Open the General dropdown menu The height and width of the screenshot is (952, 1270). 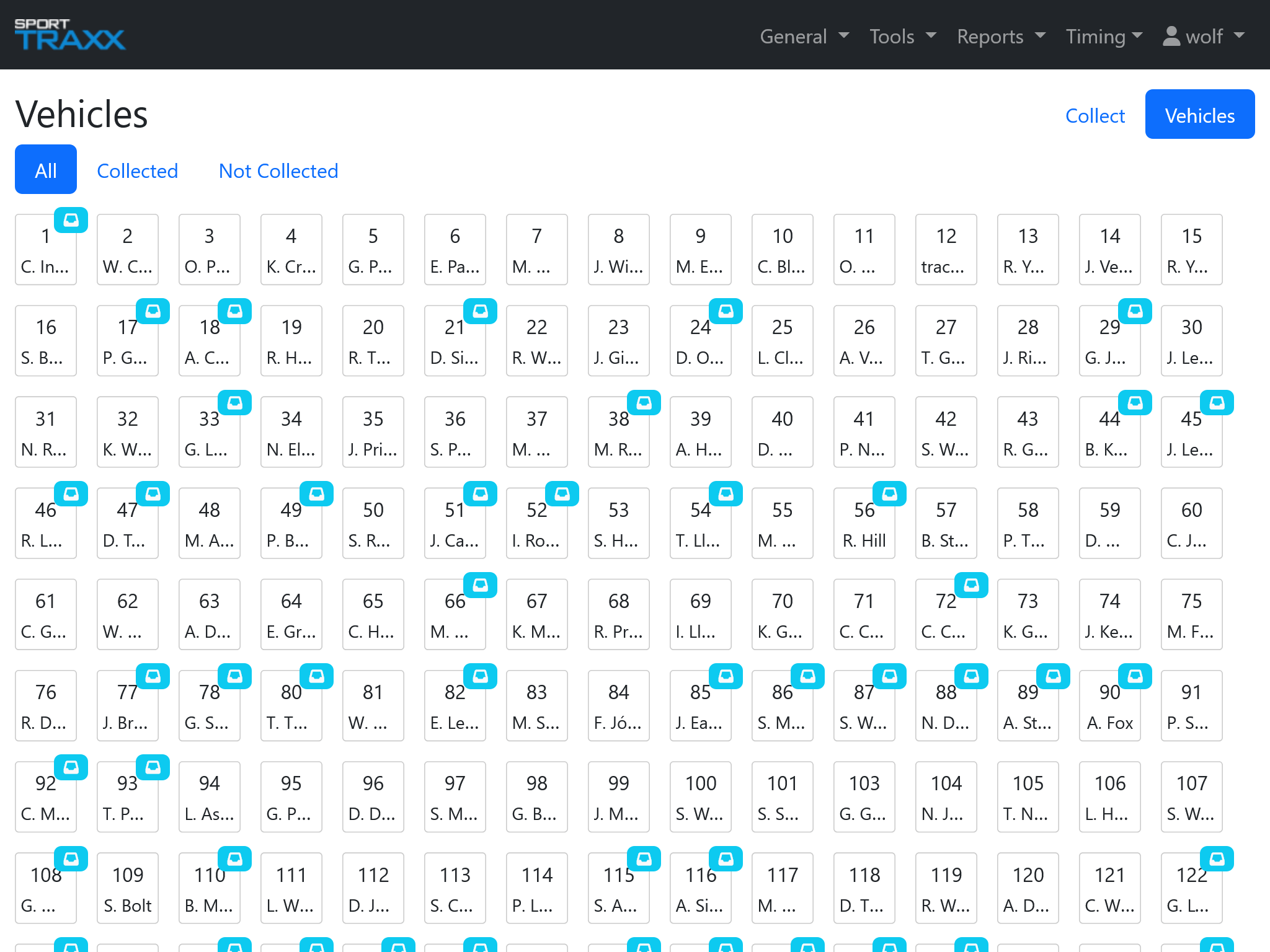click(x=804, y=36)
